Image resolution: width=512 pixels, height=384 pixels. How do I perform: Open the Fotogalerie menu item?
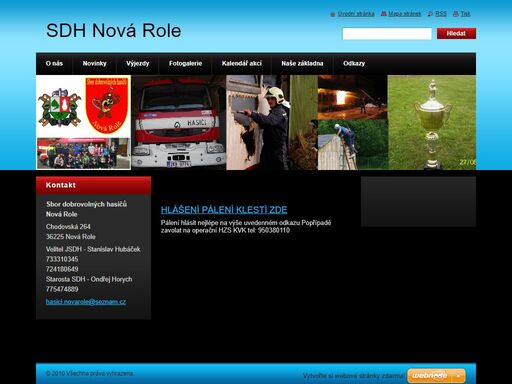185,63
